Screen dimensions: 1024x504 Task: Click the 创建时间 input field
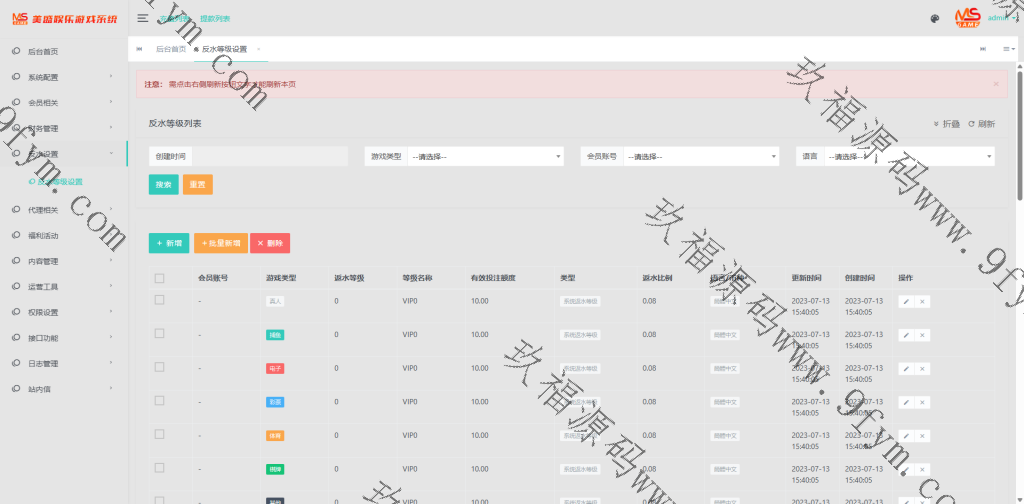(268, 157)
